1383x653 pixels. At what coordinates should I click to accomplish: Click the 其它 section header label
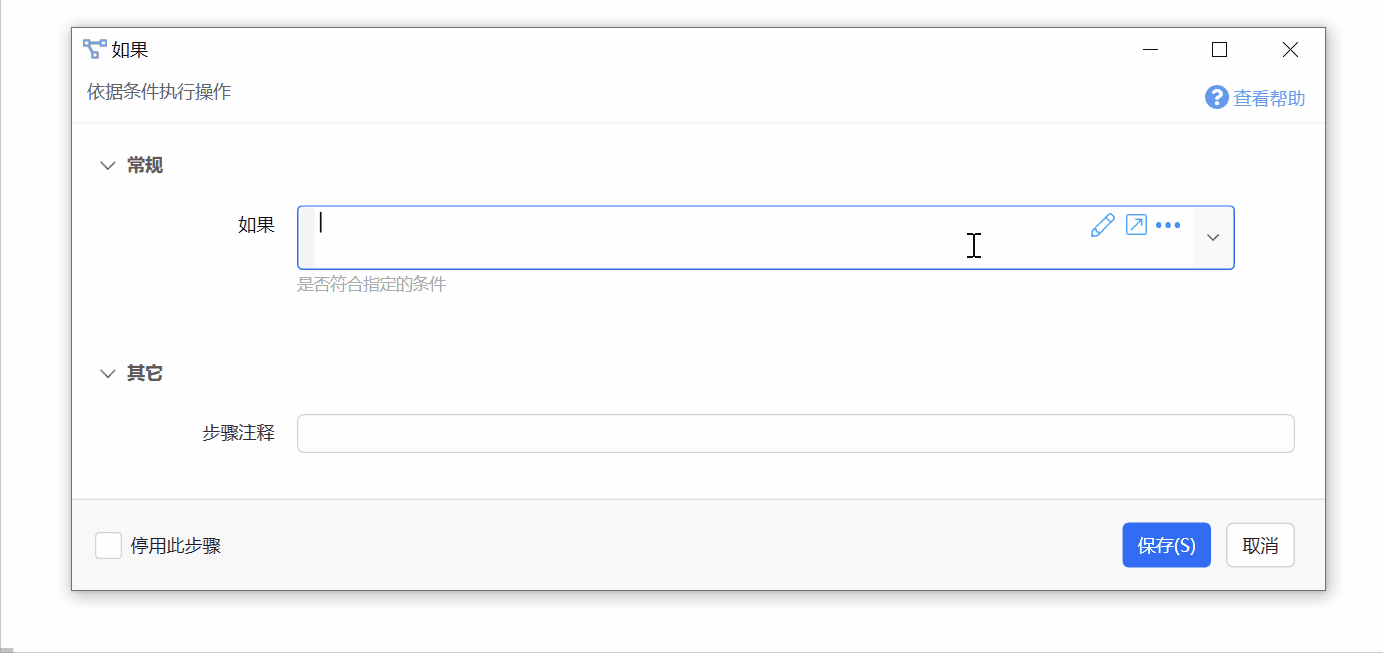tap(145, 374)
